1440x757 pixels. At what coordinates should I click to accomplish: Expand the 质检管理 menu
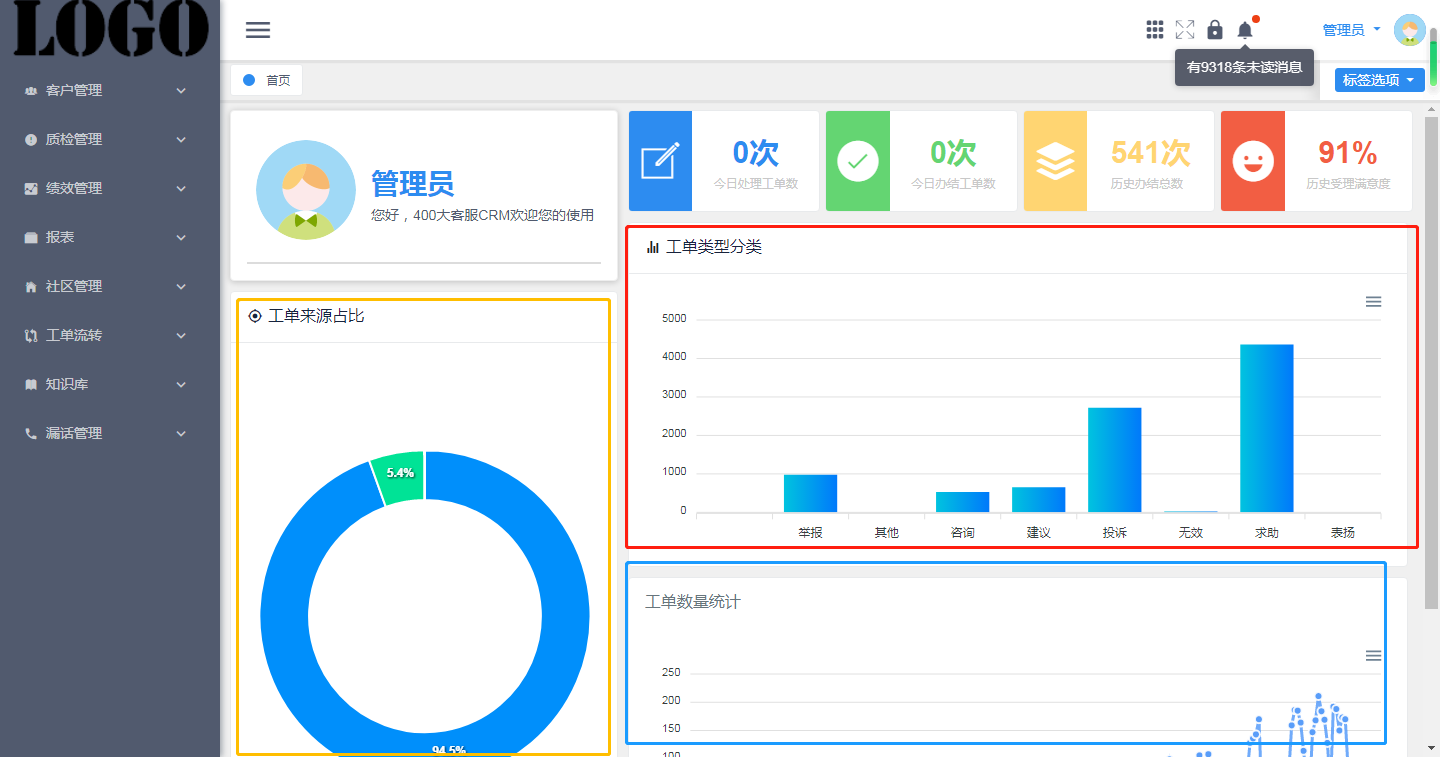(110, 139)
